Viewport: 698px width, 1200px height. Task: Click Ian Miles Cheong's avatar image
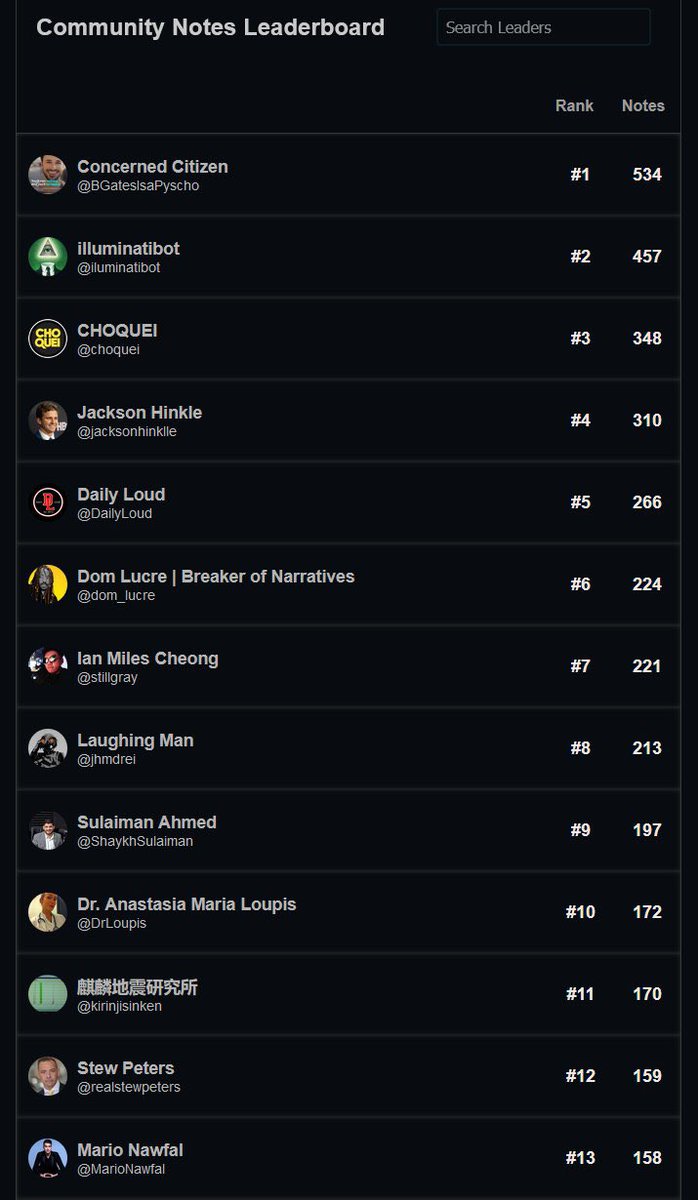pos(48,667)
